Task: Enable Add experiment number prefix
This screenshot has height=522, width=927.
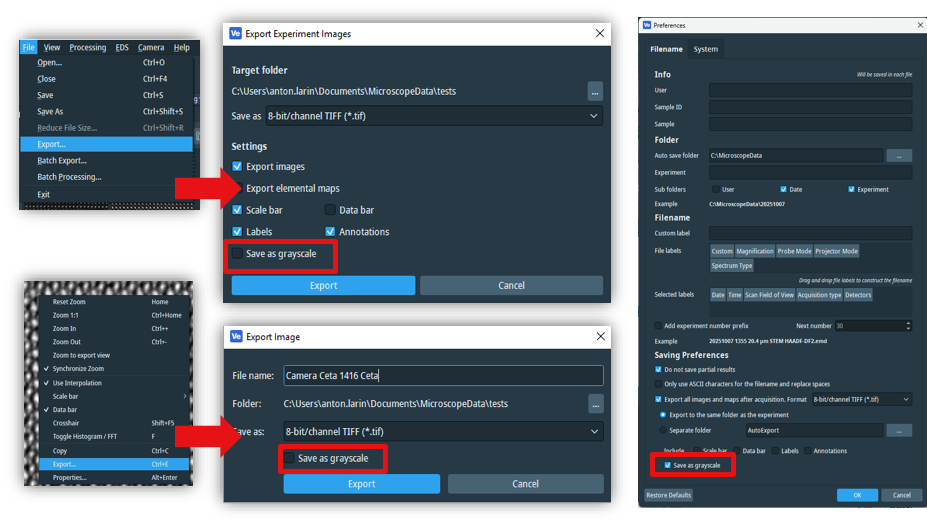Action: click(658, 326)
